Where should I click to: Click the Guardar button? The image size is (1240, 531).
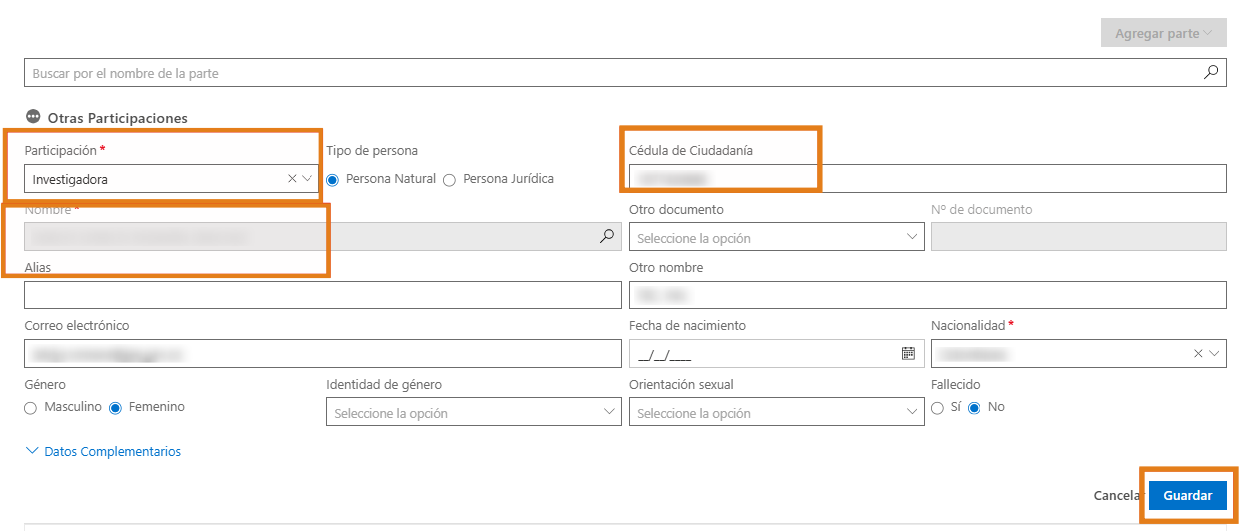click(x=1187, y=496)
